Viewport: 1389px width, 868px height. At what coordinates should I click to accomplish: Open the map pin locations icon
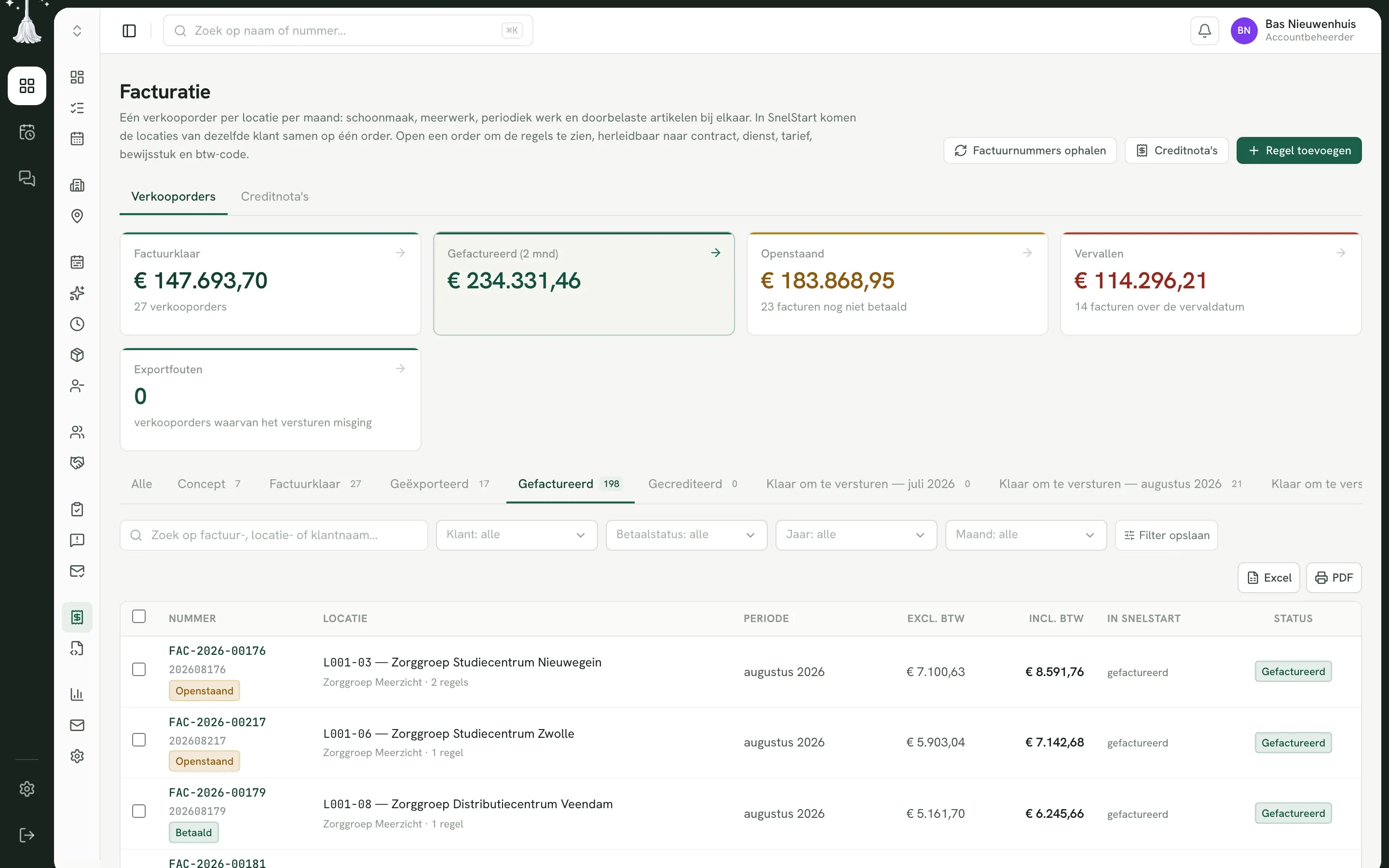click(x=77, y=216)
